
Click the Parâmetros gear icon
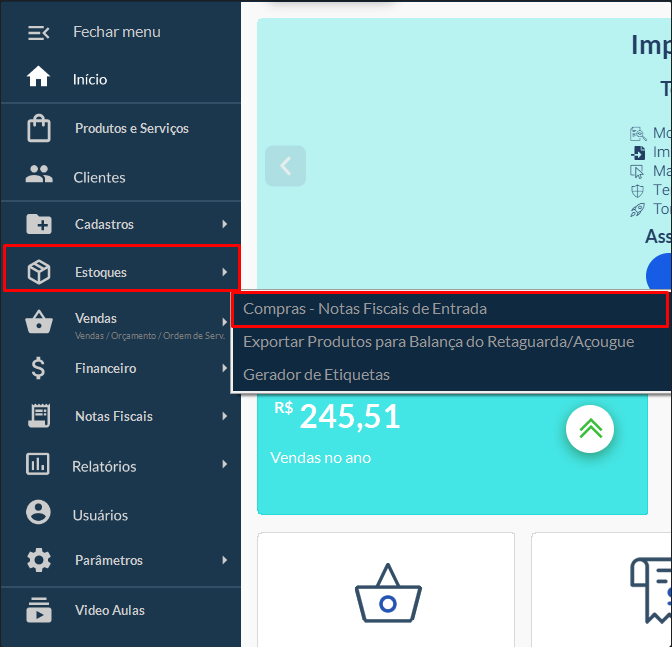(38, 560)
